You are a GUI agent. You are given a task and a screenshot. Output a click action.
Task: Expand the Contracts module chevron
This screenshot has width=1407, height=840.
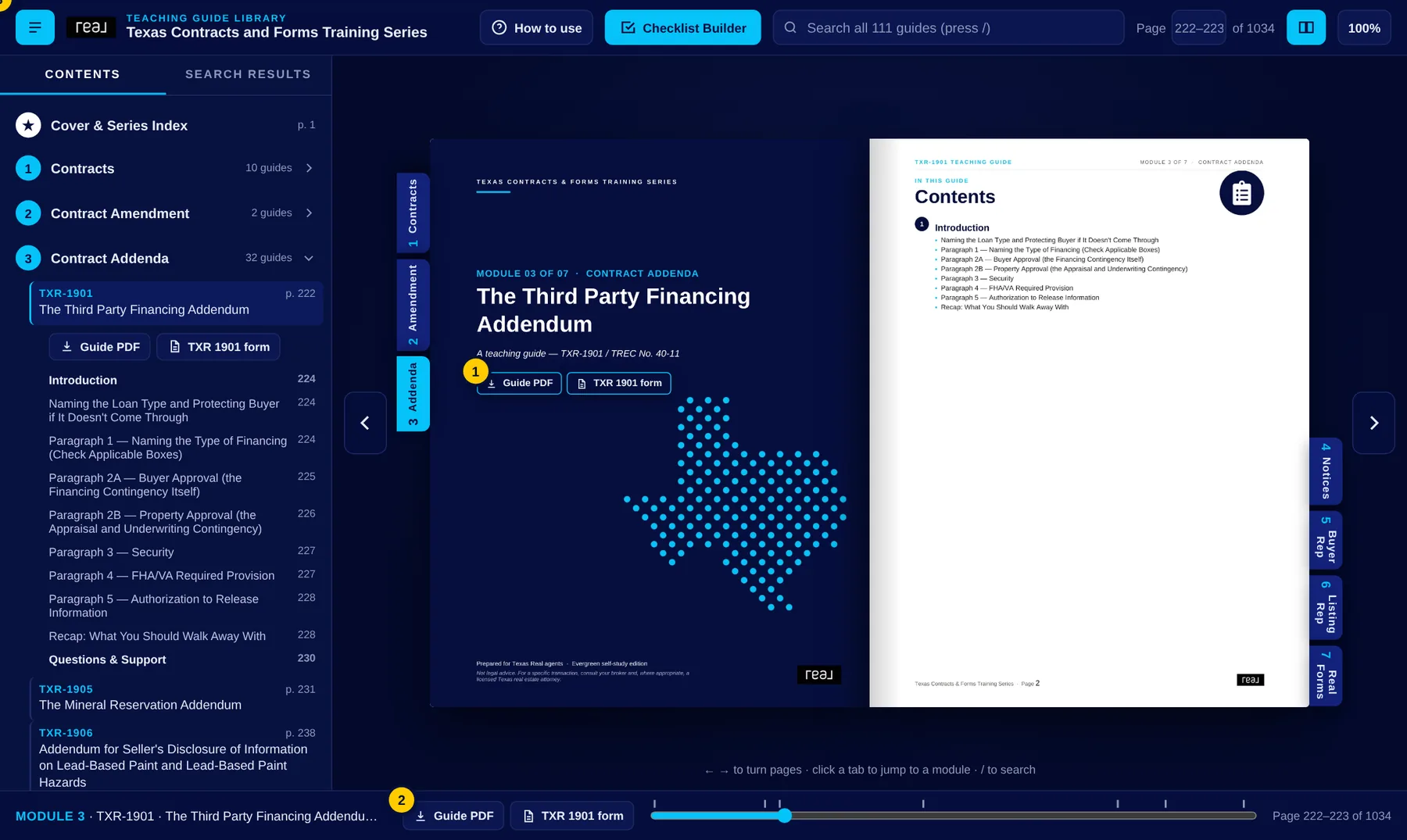pos(310,168)
